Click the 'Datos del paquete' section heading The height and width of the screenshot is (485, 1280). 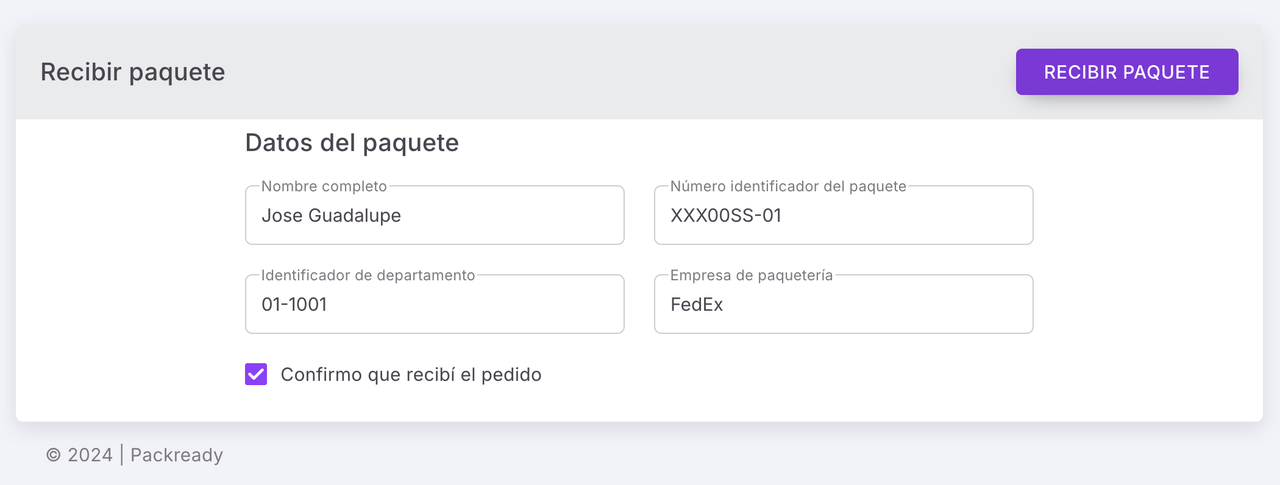pyautogui.click(x=352, y=143)
